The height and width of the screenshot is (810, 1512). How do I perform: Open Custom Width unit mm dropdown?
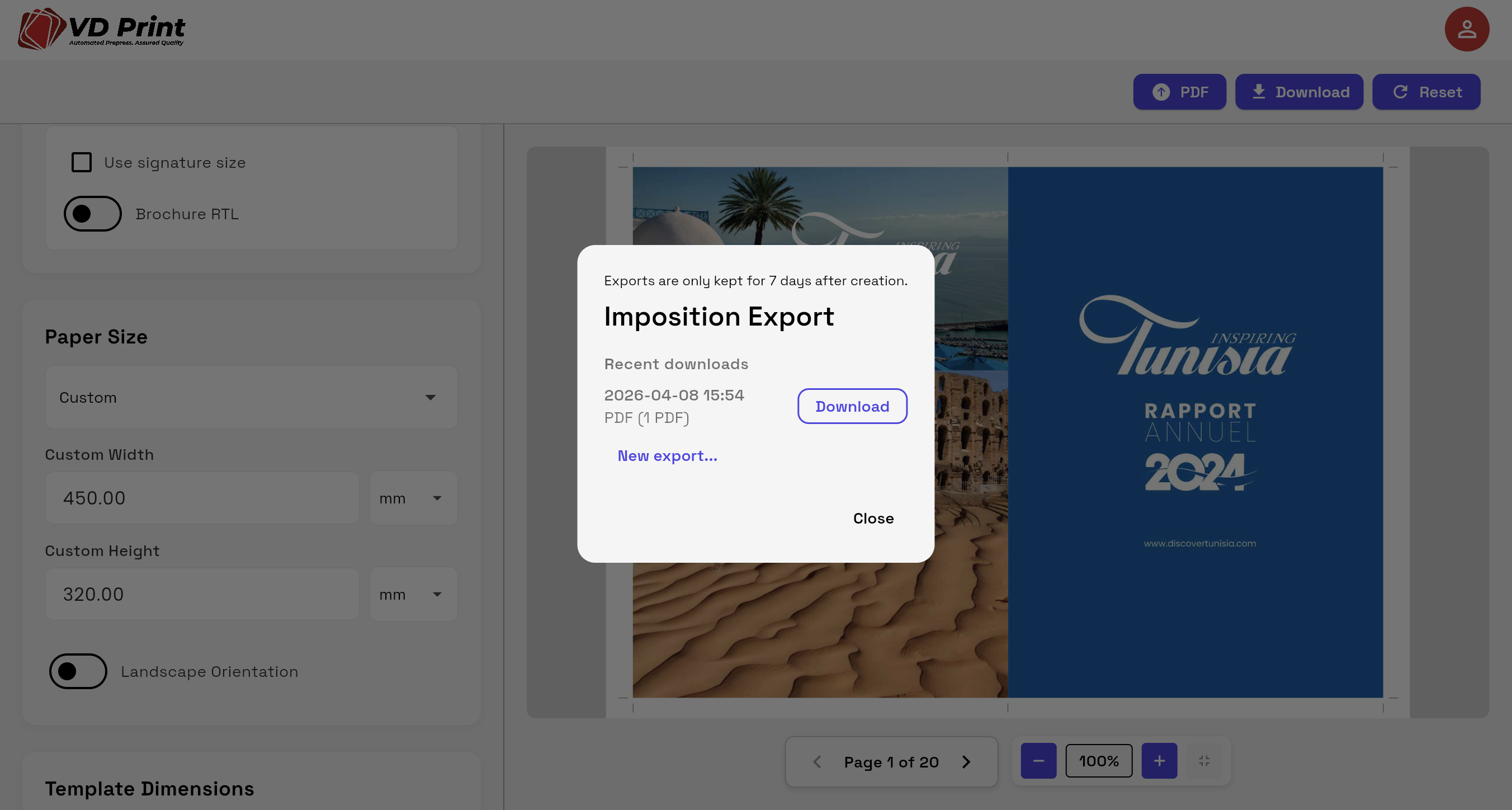coord(413,498)
